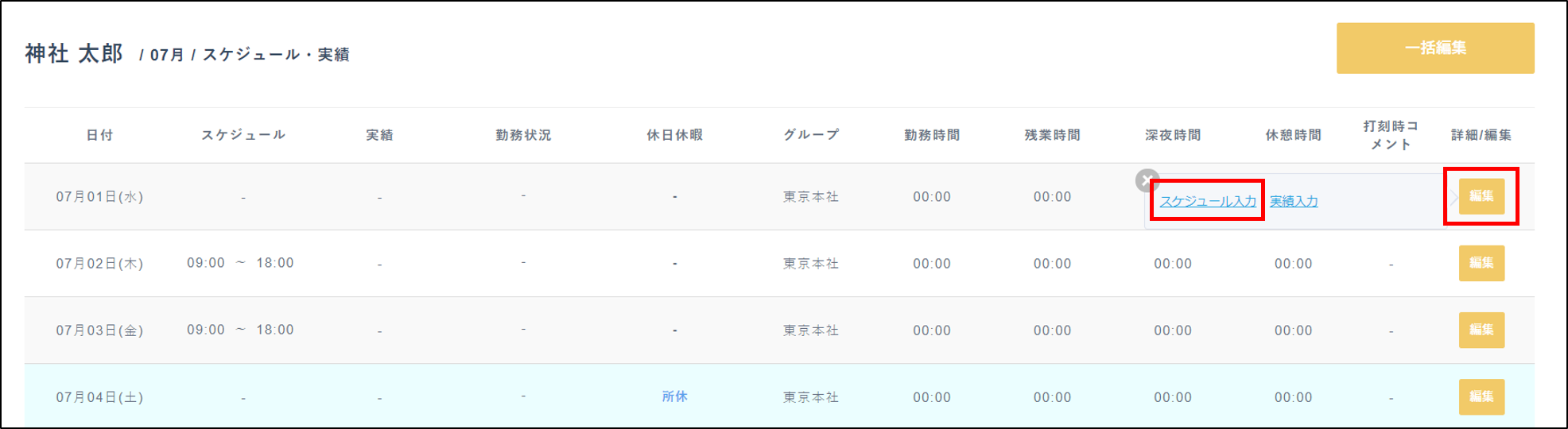Open edit for 07月04日(土) row
The width and height of the screenshot is (1568, 429).
click(1481, 397)
